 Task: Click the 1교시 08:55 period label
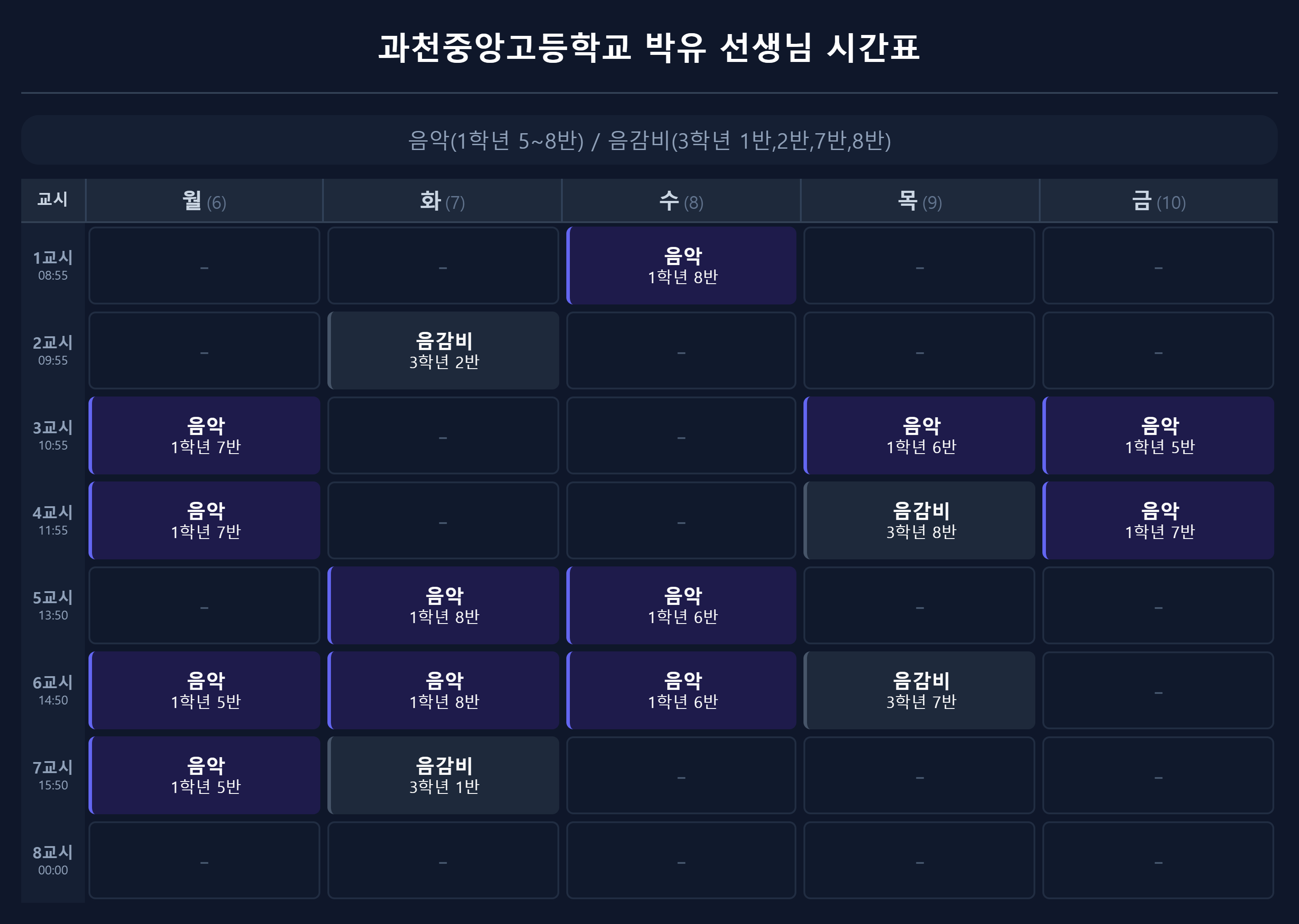pyautogui.click(x=53, y=265)
